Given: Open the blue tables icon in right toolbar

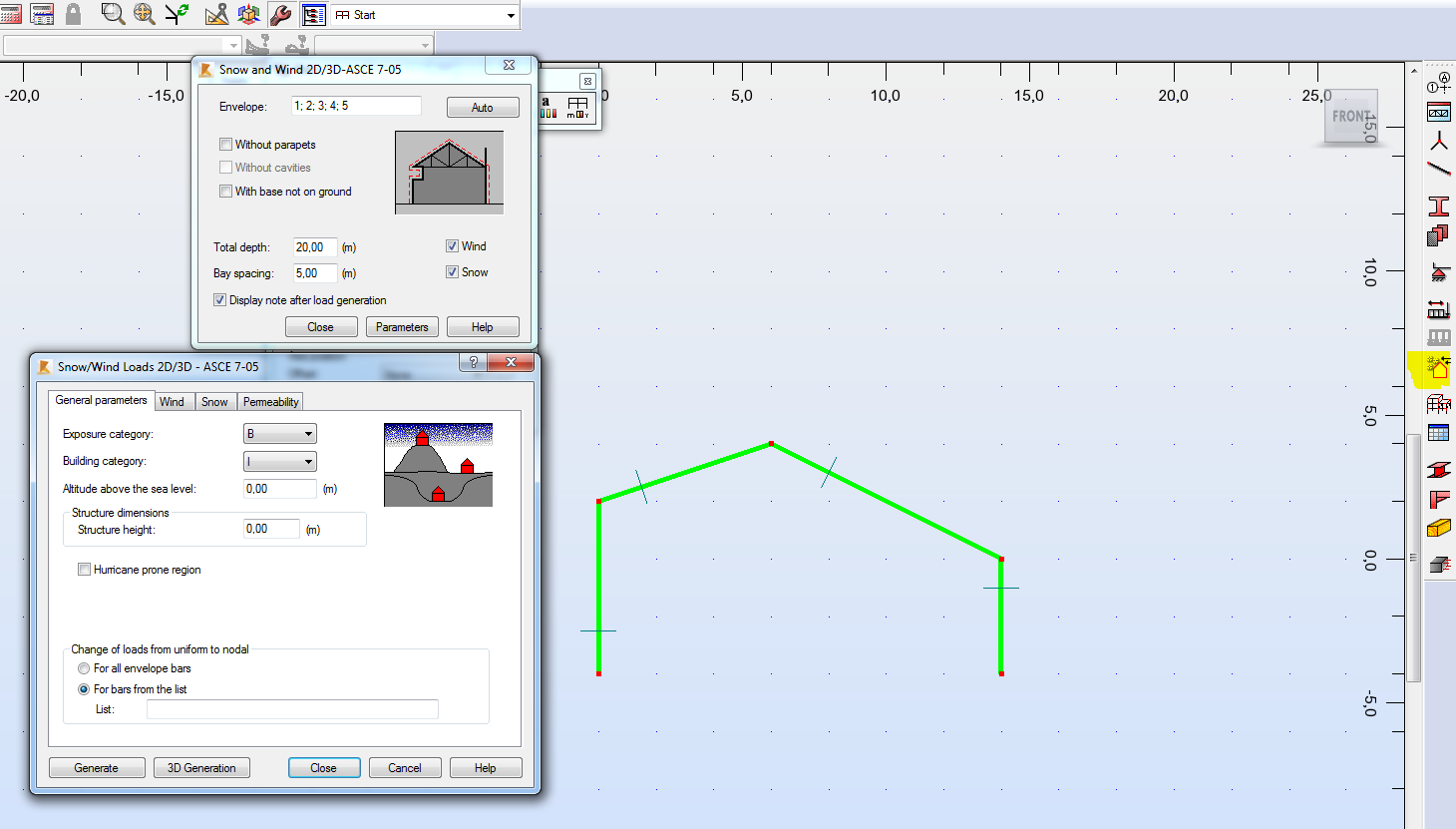Looking at the screenshot, I should (x=1439, y=433).
